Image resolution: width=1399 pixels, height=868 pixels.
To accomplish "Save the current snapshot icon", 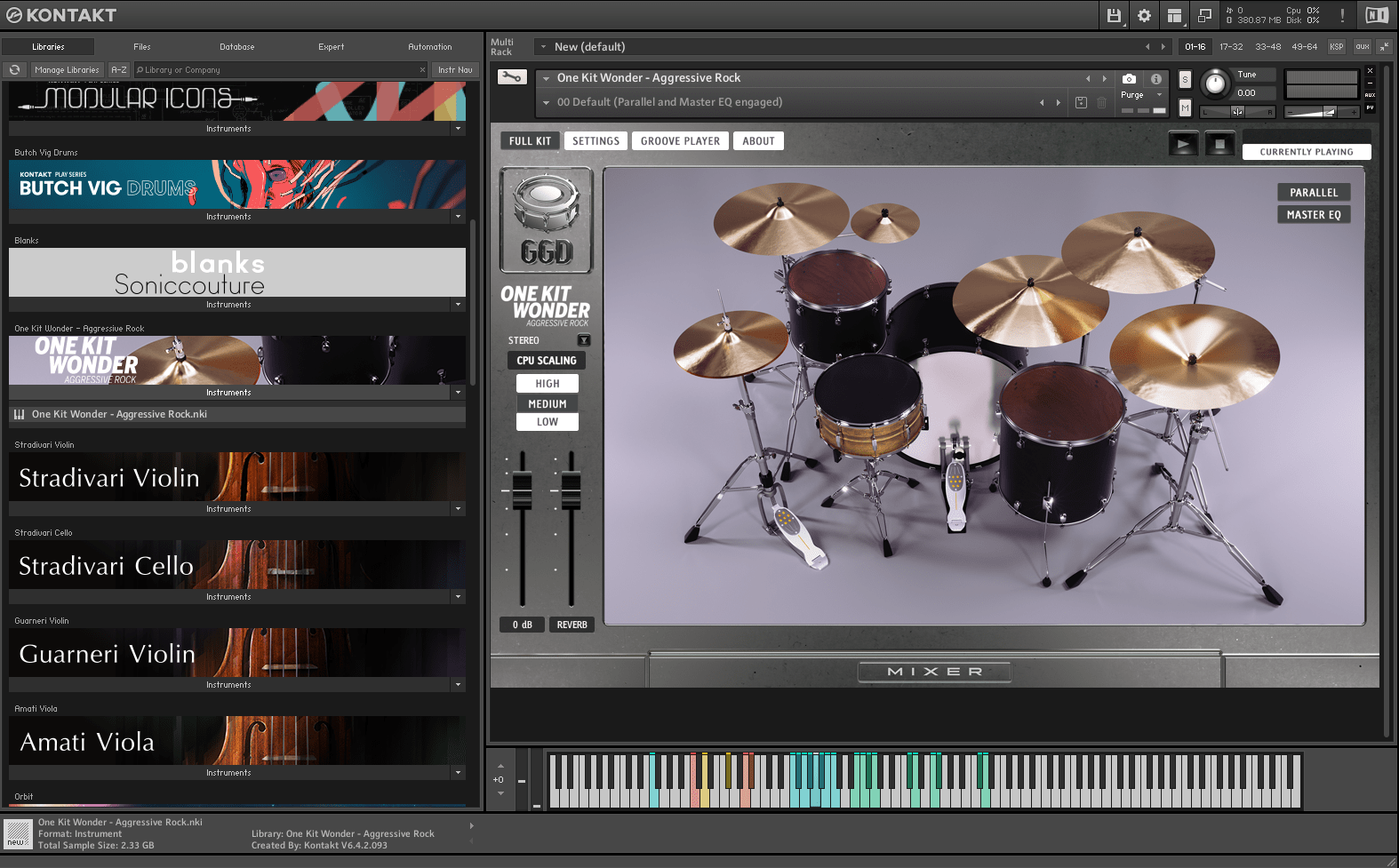I will coord(1081,102).
